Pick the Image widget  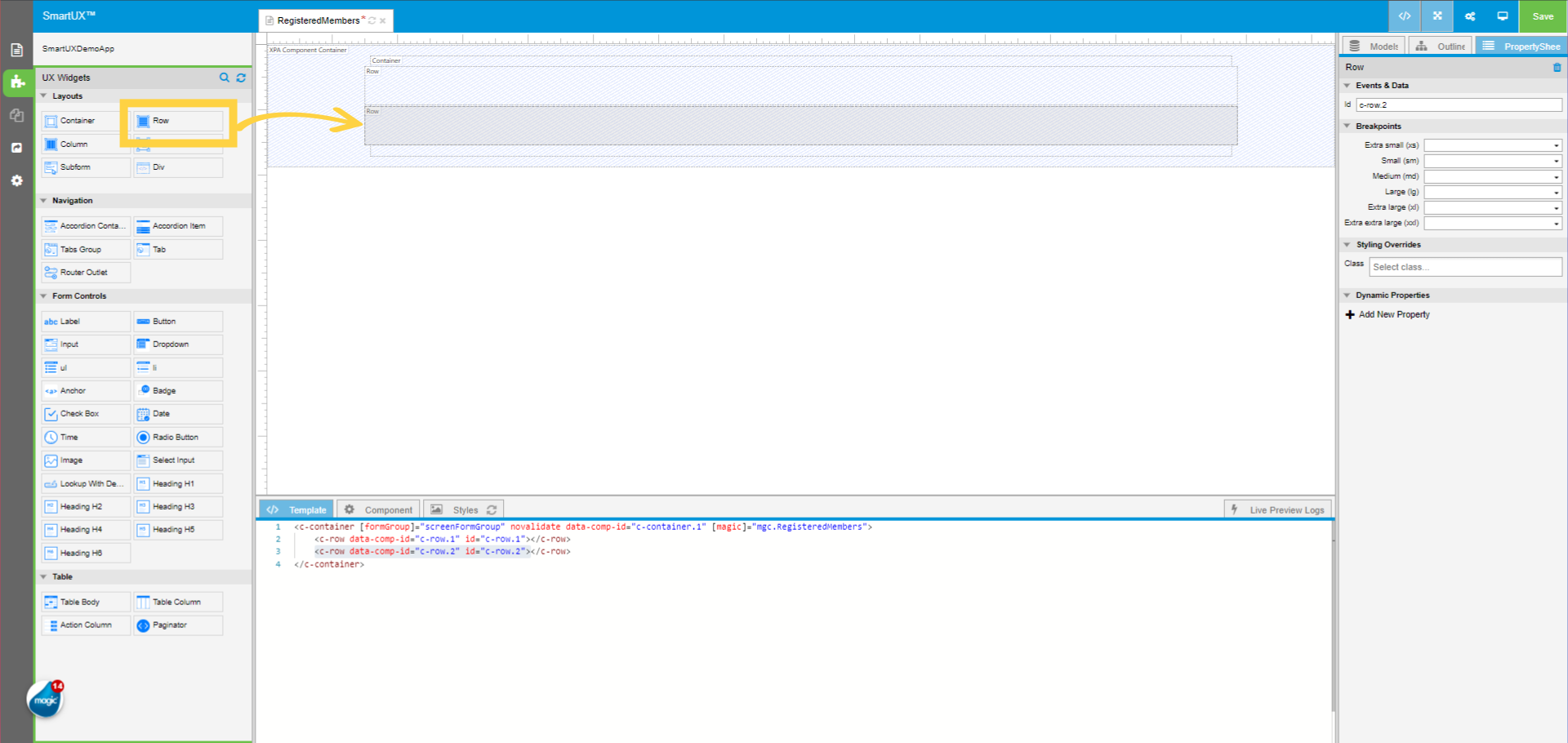86,460
